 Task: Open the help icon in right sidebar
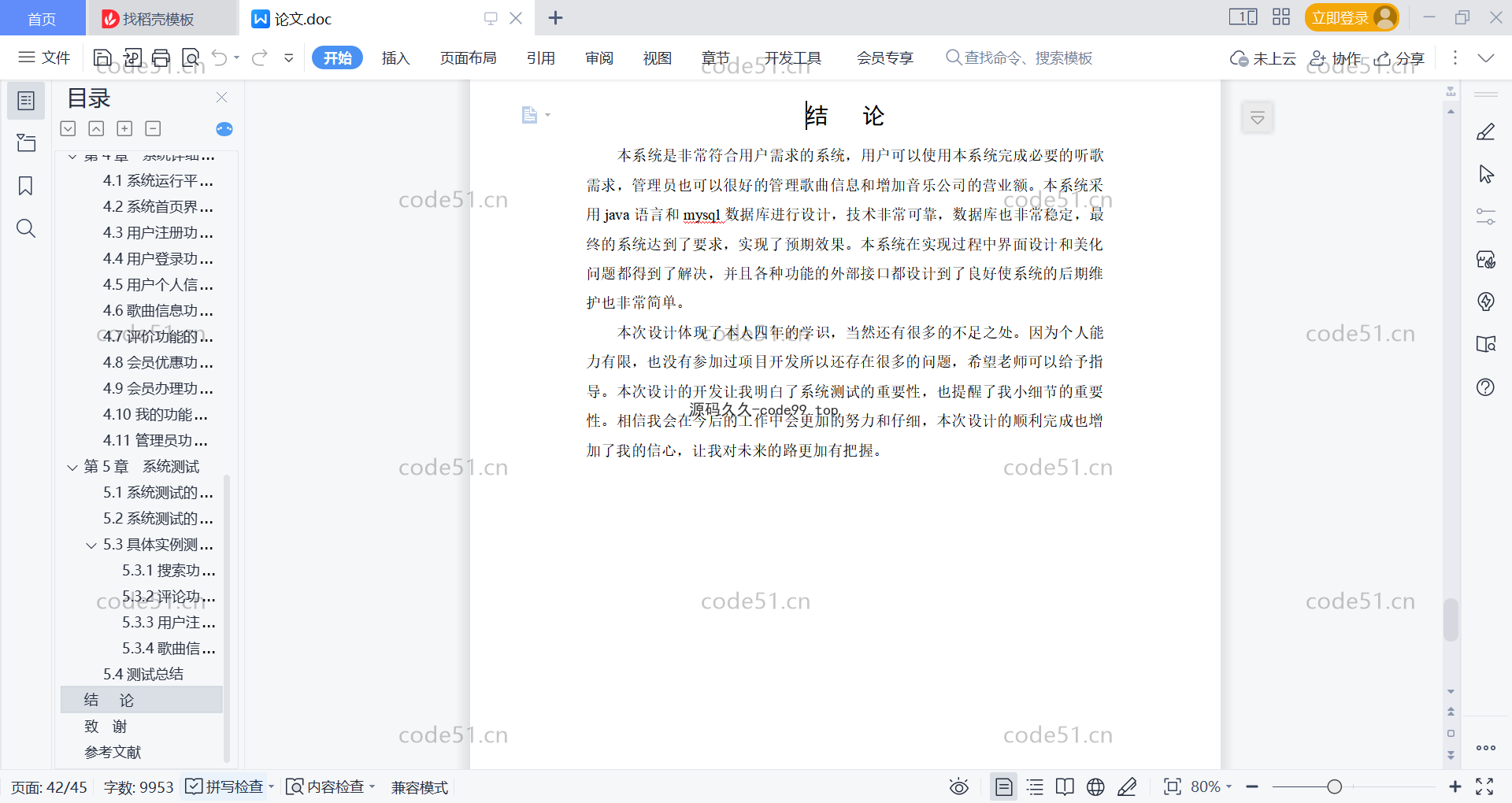(x=1486, y=387)
